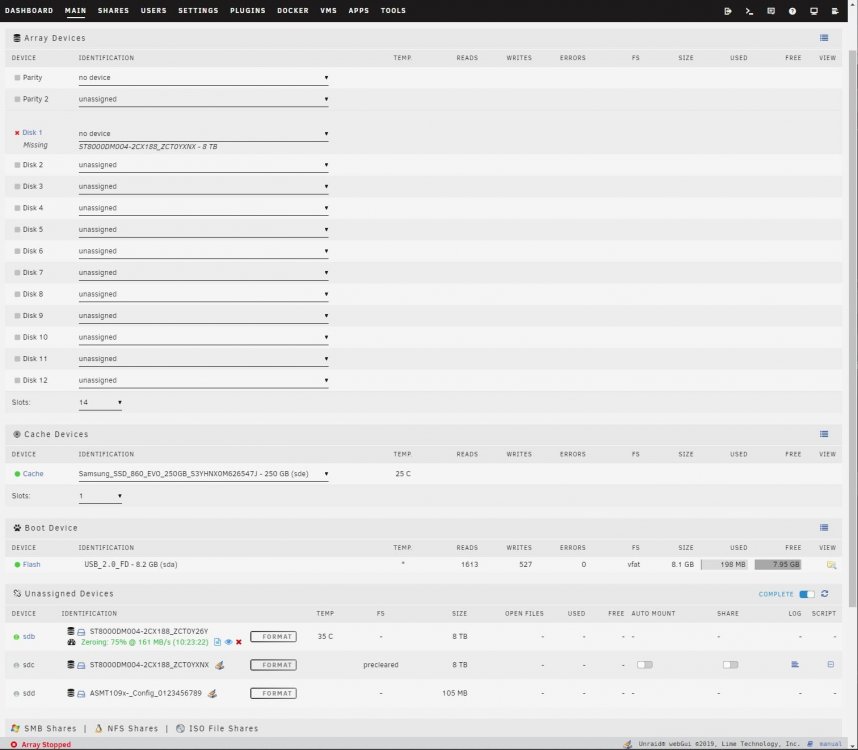858x750 pixels.
Task: Click the SMB Shares Windows icon
Action: pos(15,729)
